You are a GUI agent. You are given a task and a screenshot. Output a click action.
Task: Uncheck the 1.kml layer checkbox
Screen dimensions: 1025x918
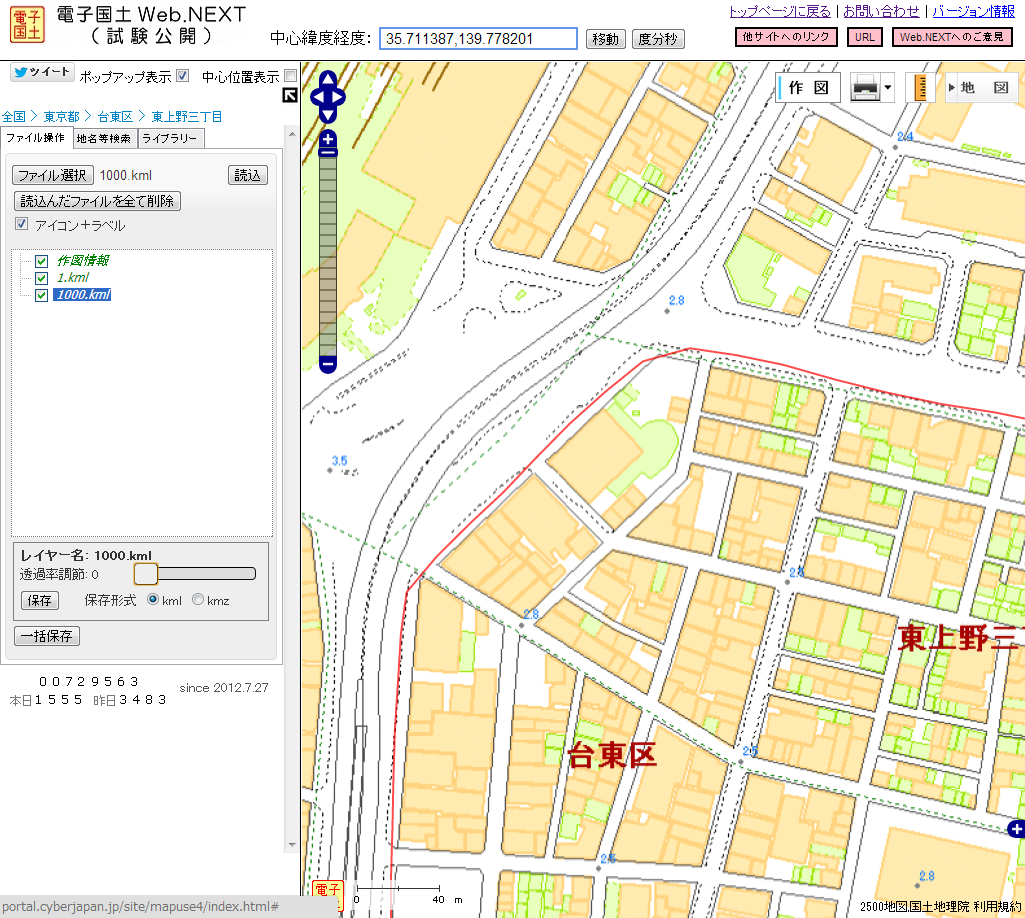point(42,278)
